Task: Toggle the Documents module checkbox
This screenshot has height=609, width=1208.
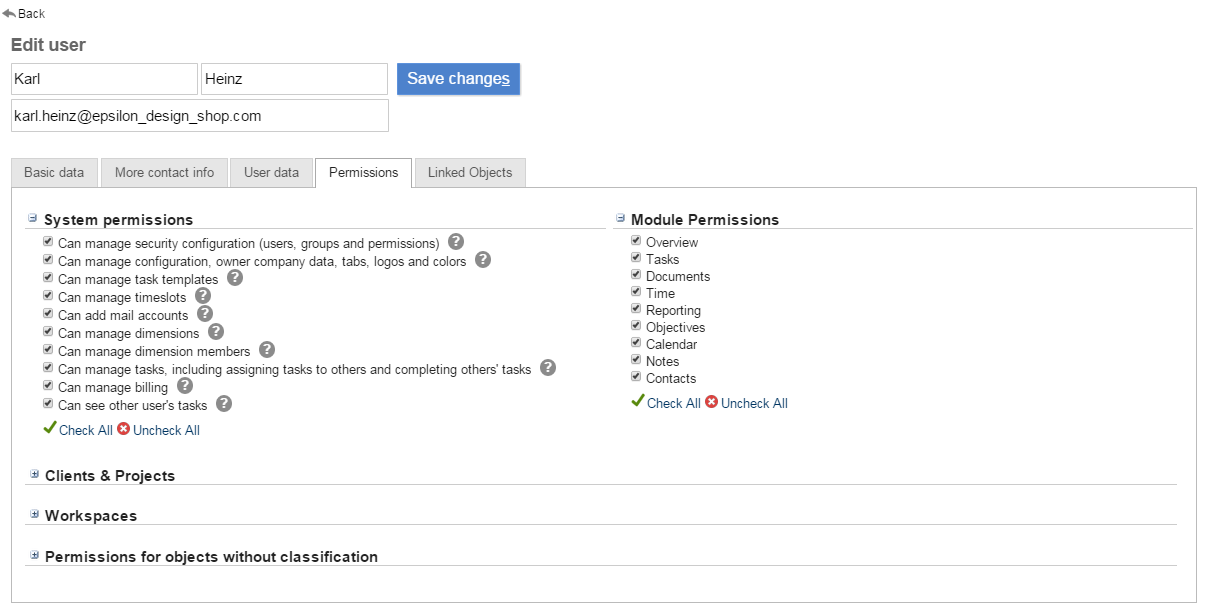Action: (636, 275)
